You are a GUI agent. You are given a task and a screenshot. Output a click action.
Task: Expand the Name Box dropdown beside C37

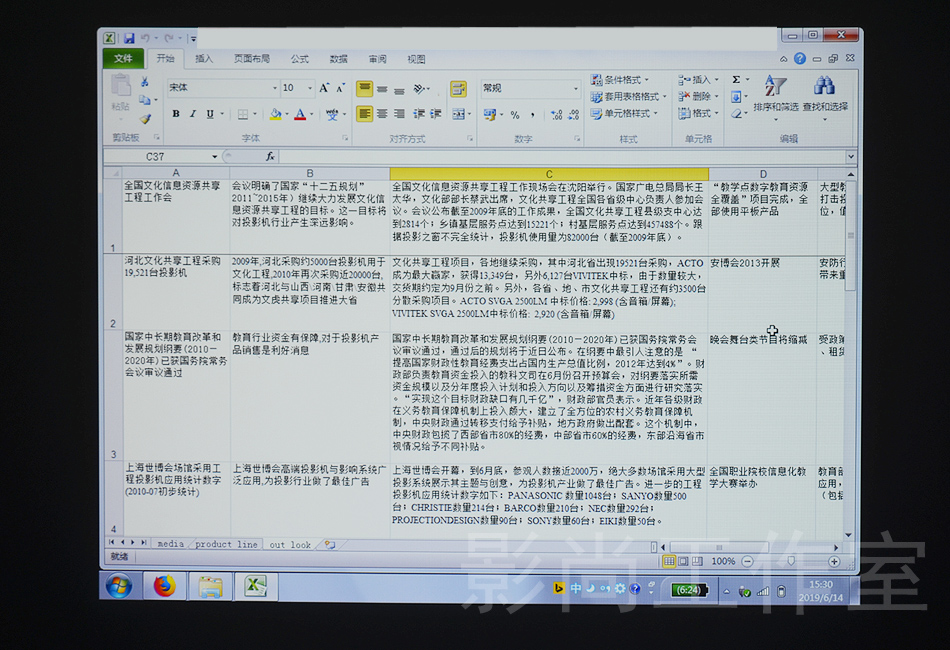(x=214, y=157)
